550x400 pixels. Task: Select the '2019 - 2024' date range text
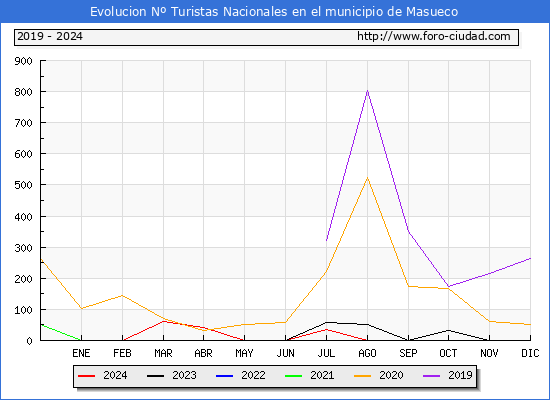(50, 36)
